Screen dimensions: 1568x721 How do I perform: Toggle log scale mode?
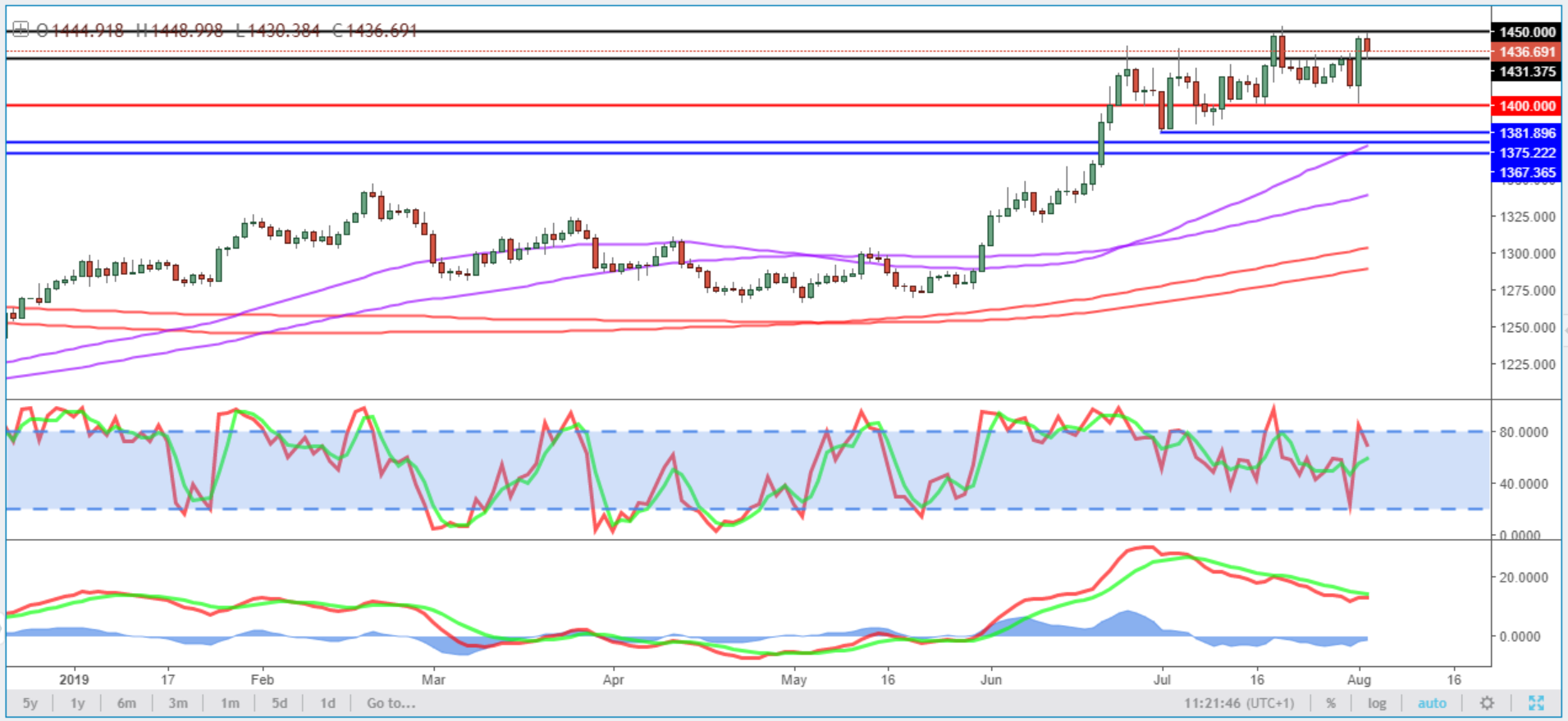click(1377, 703)
